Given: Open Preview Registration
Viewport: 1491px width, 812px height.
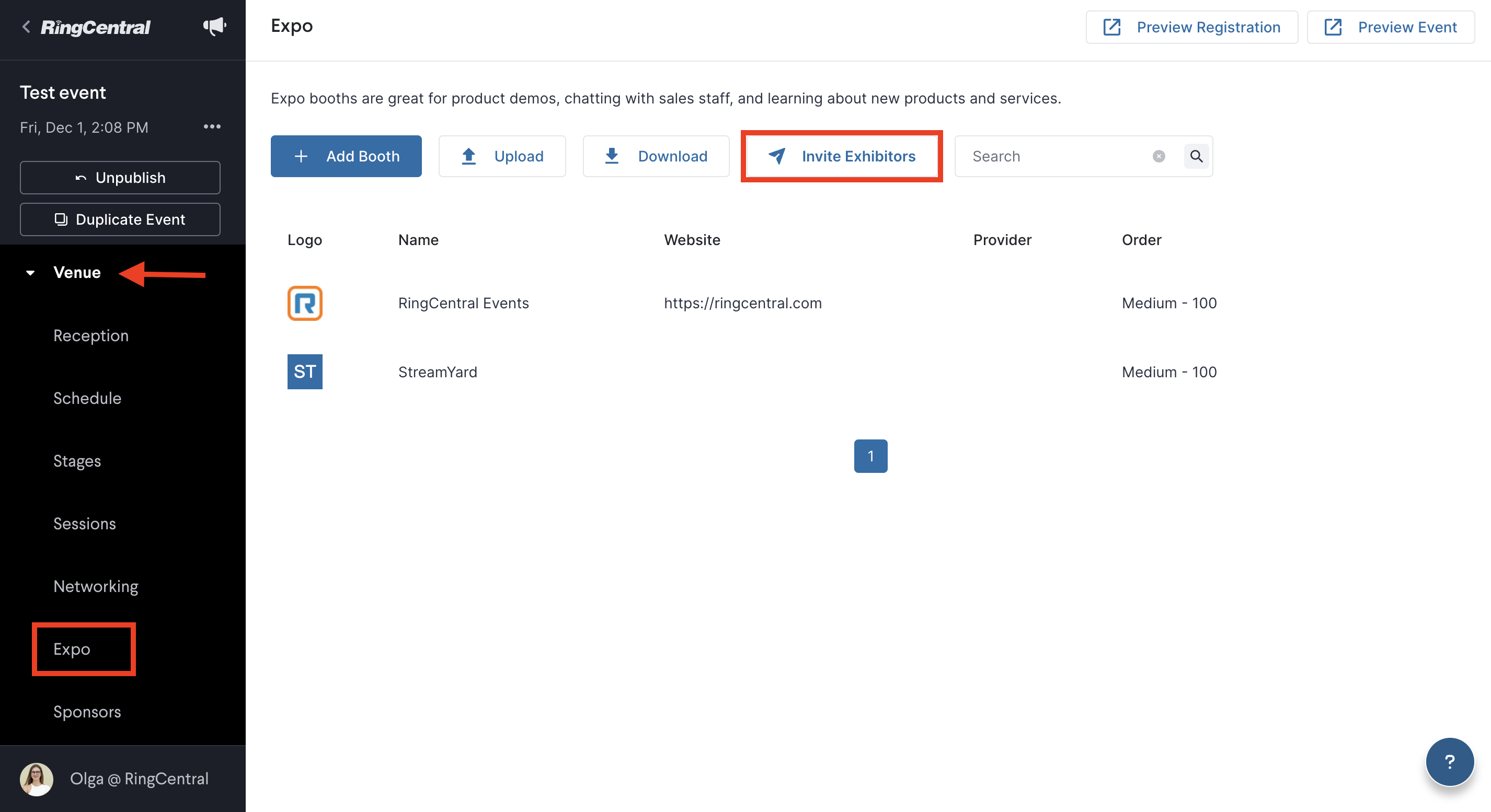Looking at the screenshot, I should [x=1192, y=27].
